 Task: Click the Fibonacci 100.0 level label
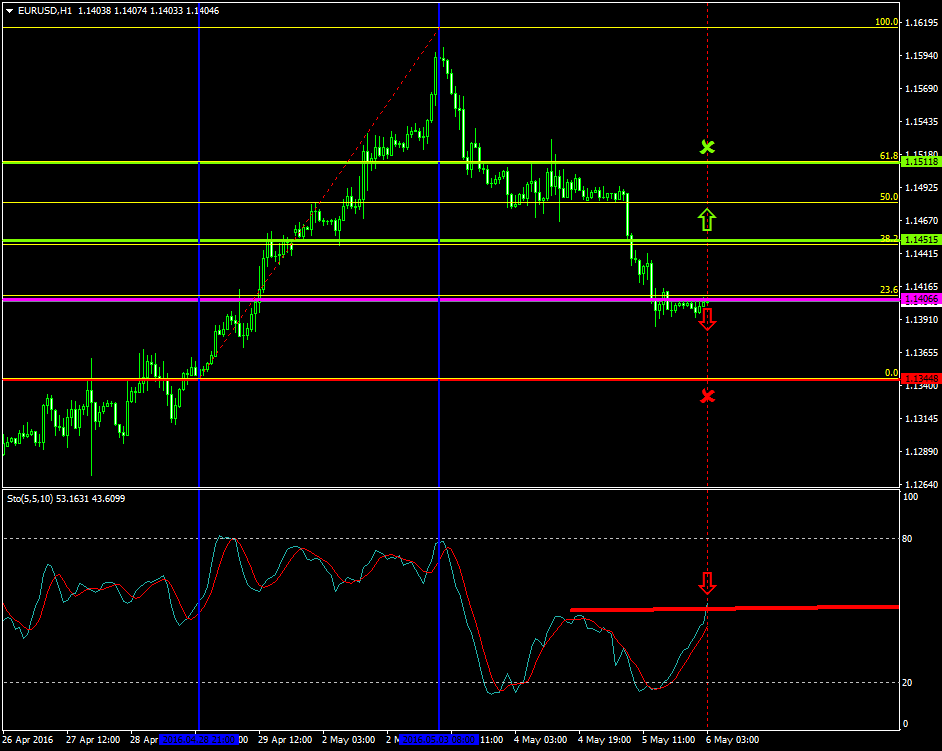(x=886, y=21)
